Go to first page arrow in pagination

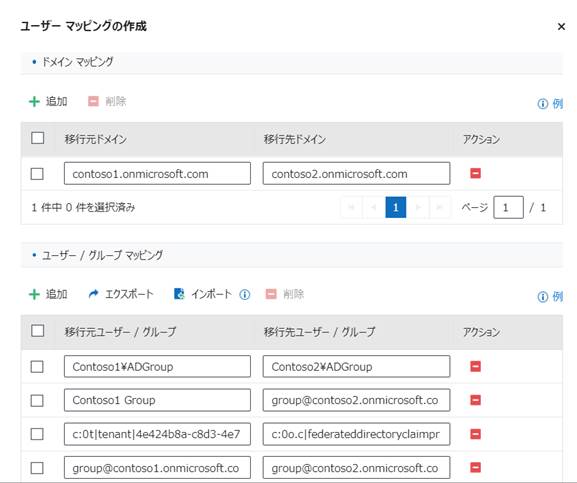(352, 207)
